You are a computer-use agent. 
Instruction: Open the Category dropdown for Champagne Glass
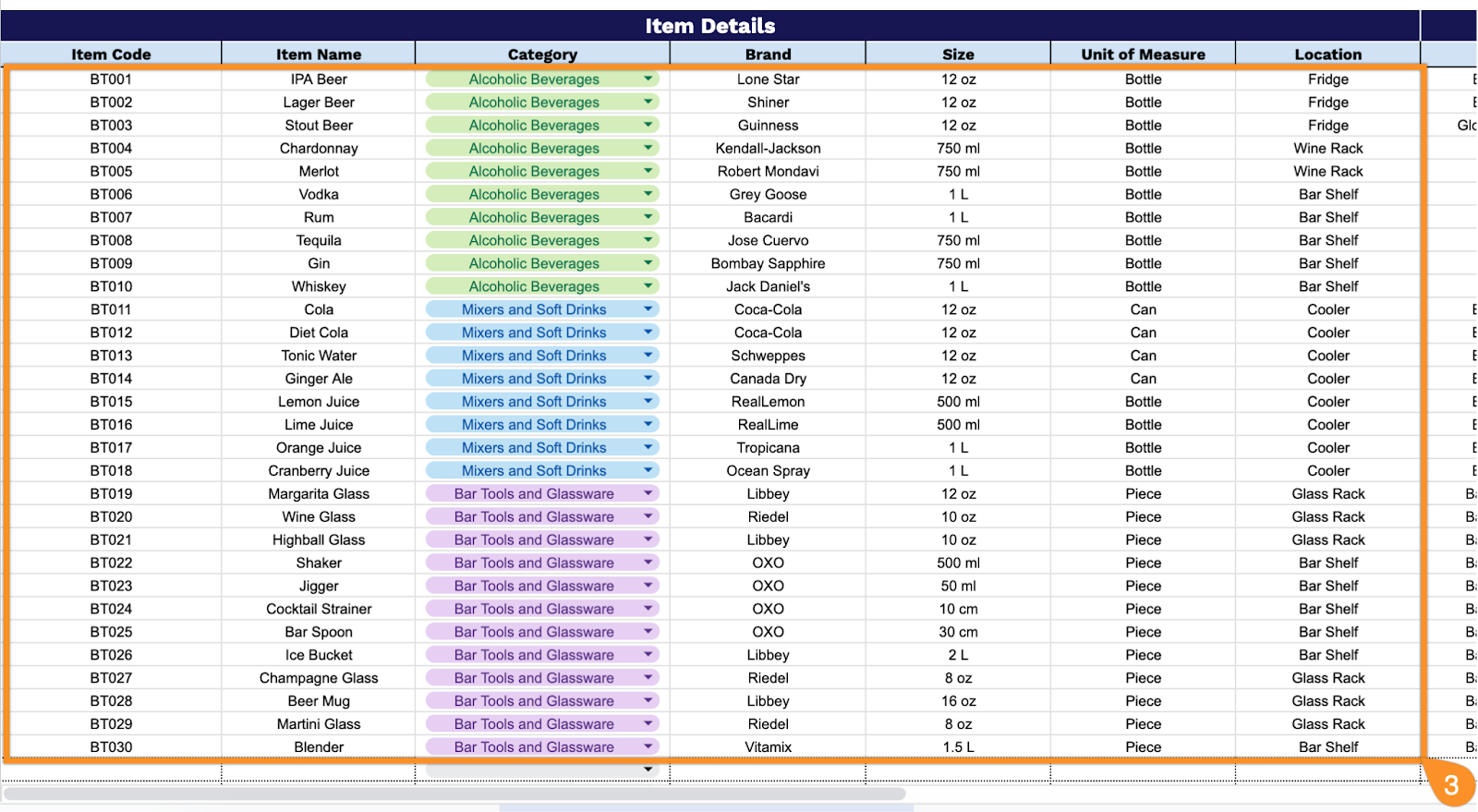[x=649, y=677]
